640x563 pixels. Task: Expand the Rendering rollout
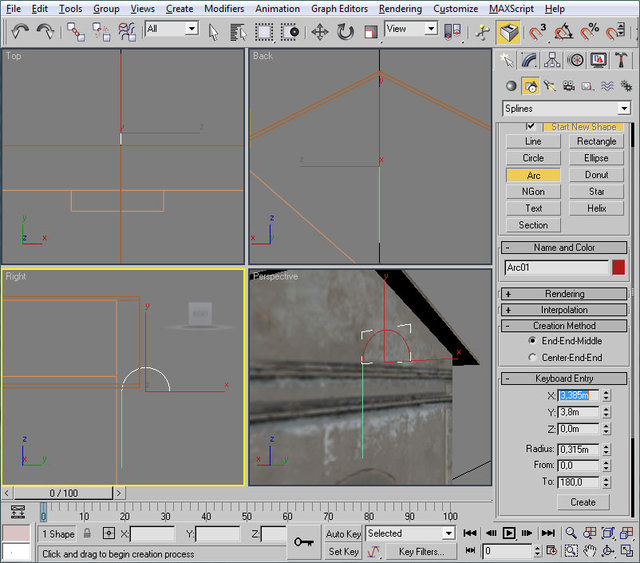[x=565, y=294]
